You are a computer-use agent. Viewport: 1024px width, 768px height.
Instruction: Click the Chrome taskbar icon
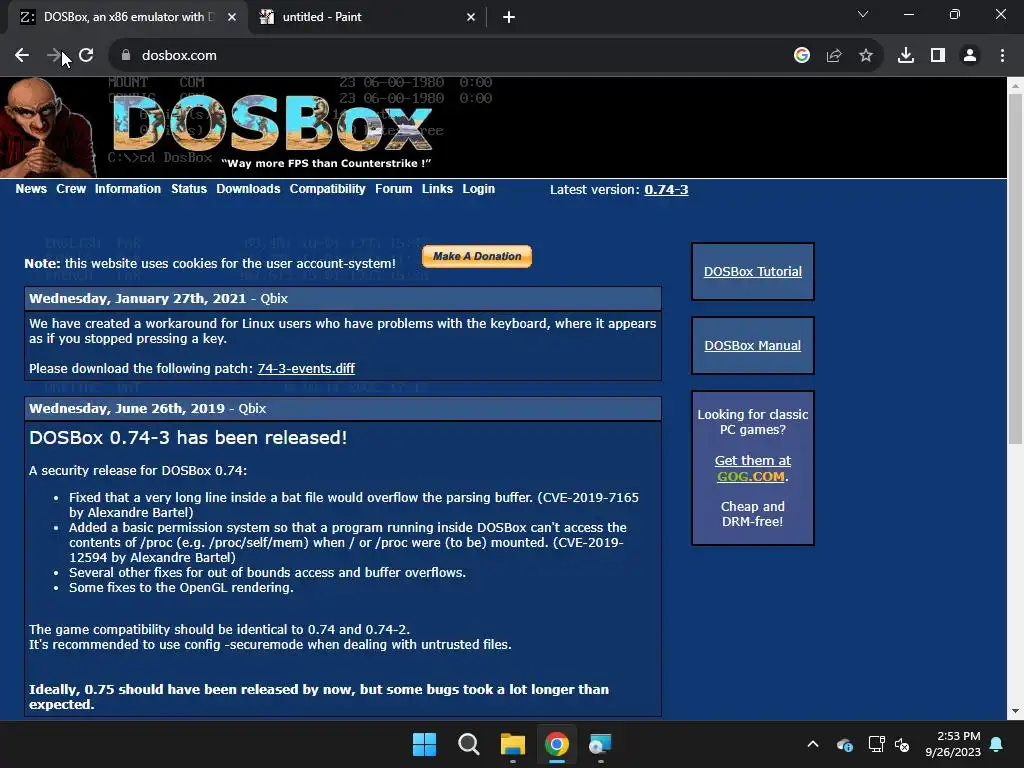tap(556, 744)
